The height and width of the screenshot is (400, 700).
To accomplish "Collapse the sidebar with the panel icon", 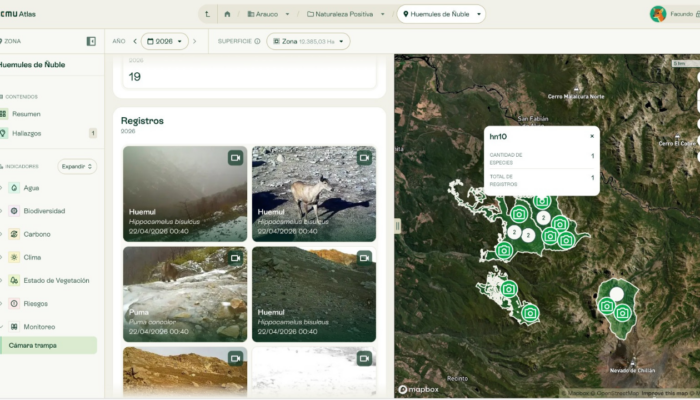I will pos(91,42).
